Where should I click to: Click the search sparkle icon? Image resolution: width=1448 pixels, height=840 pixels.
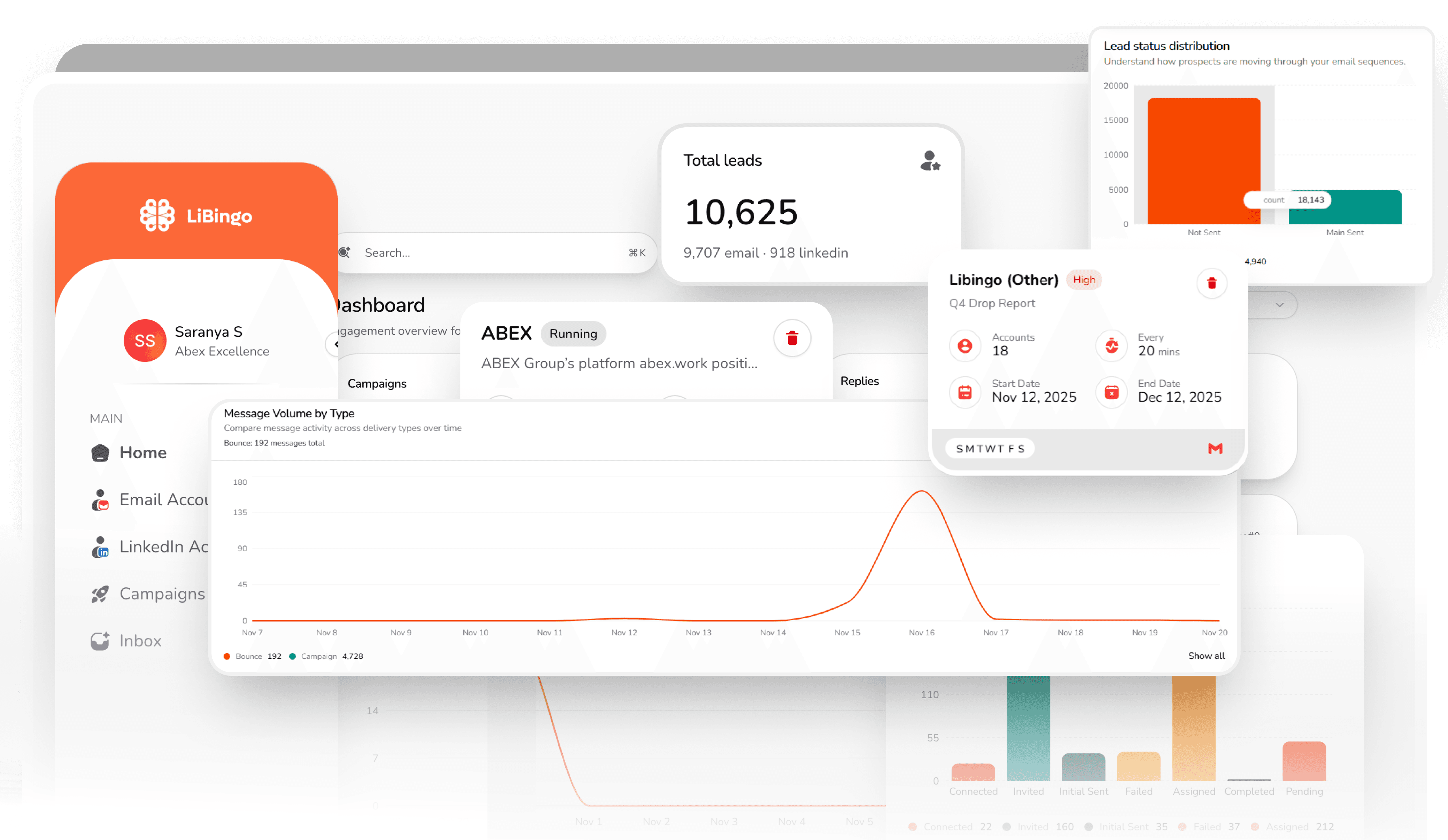345,253
